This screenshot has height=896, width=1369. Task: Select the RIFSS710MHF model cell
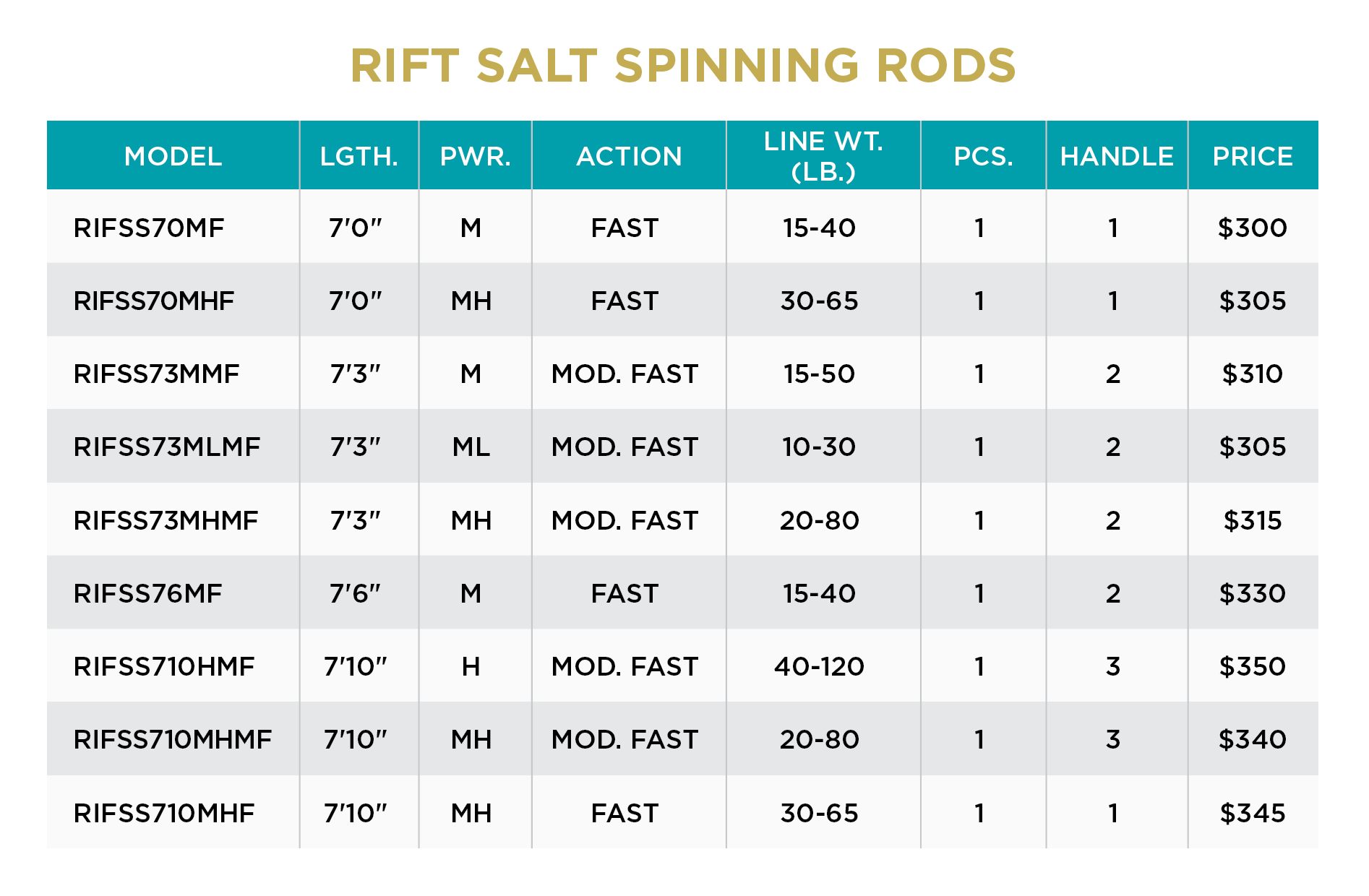(x=164, y=814)
